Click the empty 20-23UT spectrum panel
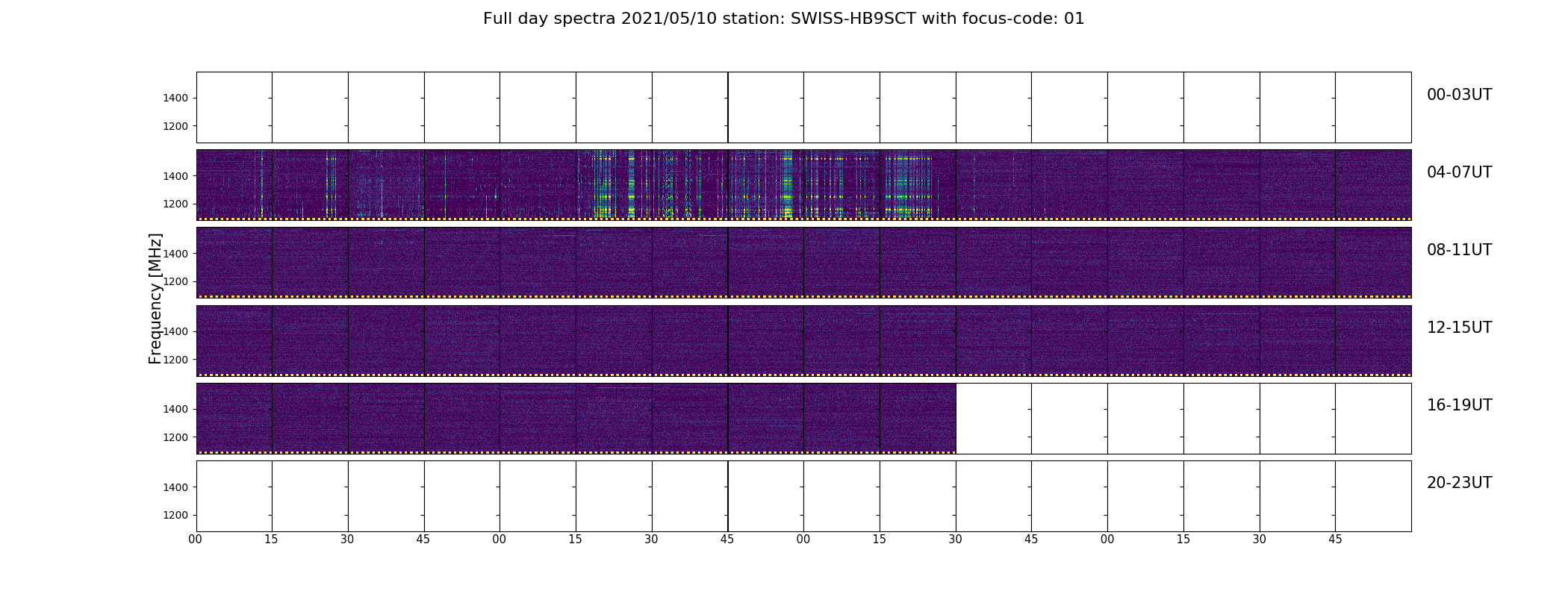The width and height of the screenshot is (1568, 597). point(803,496)
